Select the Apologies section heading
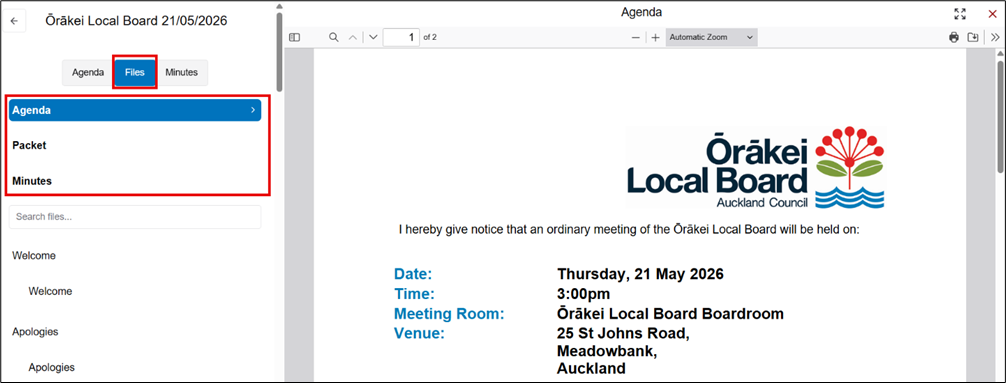Image resolution: width=1006 pixels, height=383 pixels. pyautogui.click(x=35, y=332)
